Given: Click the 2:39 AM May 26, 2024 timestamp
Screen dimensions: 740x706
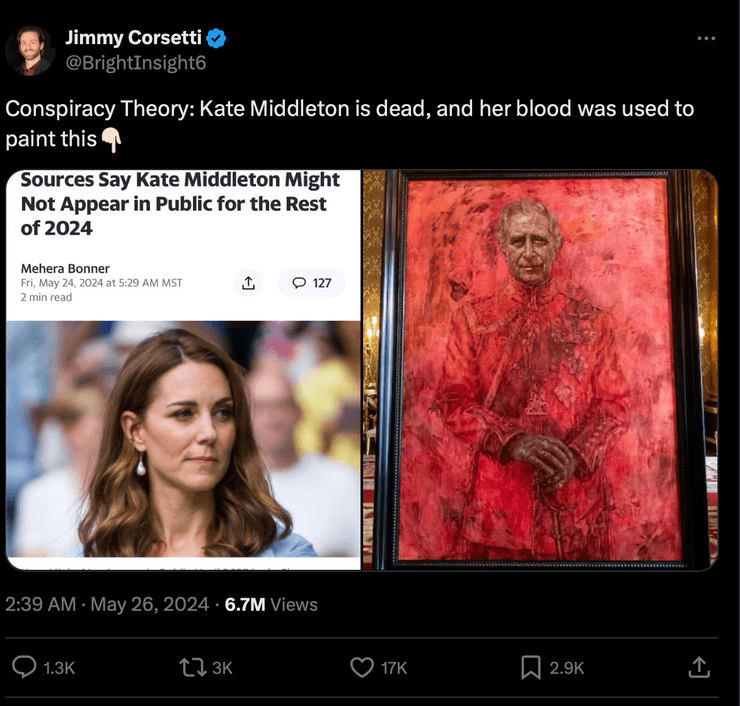Looking at the screenshot, I should pyautogui.click(x=107, y=604).
